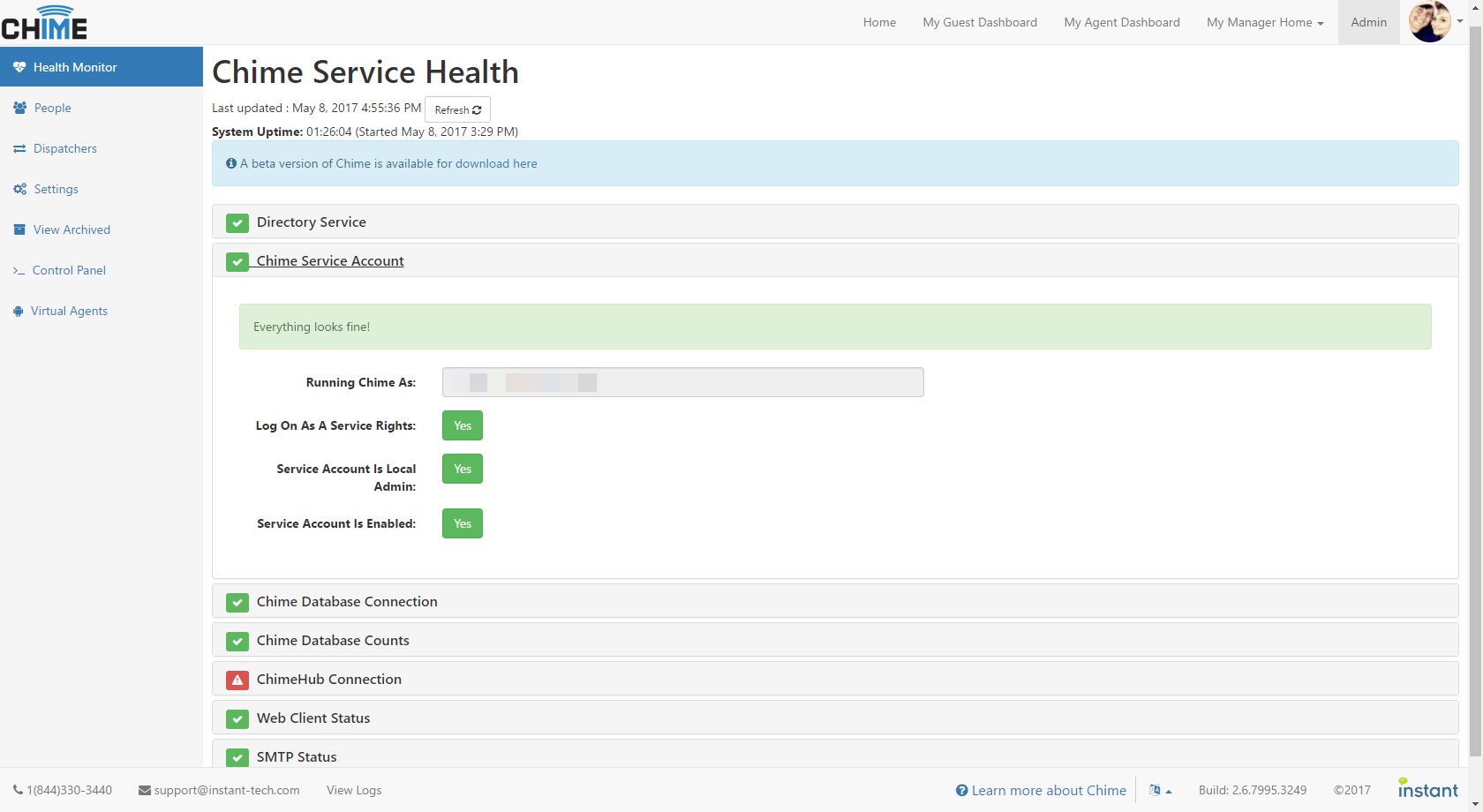This screenshot has height=812, width=1483.
Task: Click support@instant-tech.com email link
Action: click(x=219, y=790)
